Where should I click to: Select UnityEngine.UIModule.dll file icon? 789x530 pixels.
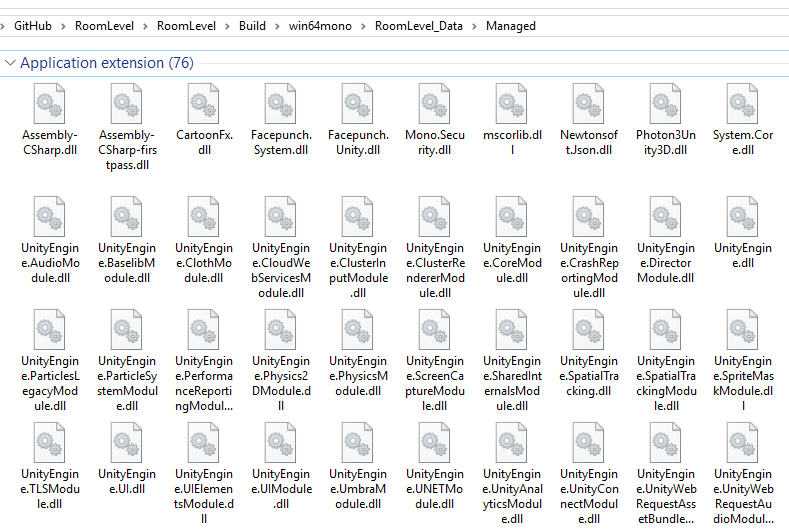[x=280, y=442]
